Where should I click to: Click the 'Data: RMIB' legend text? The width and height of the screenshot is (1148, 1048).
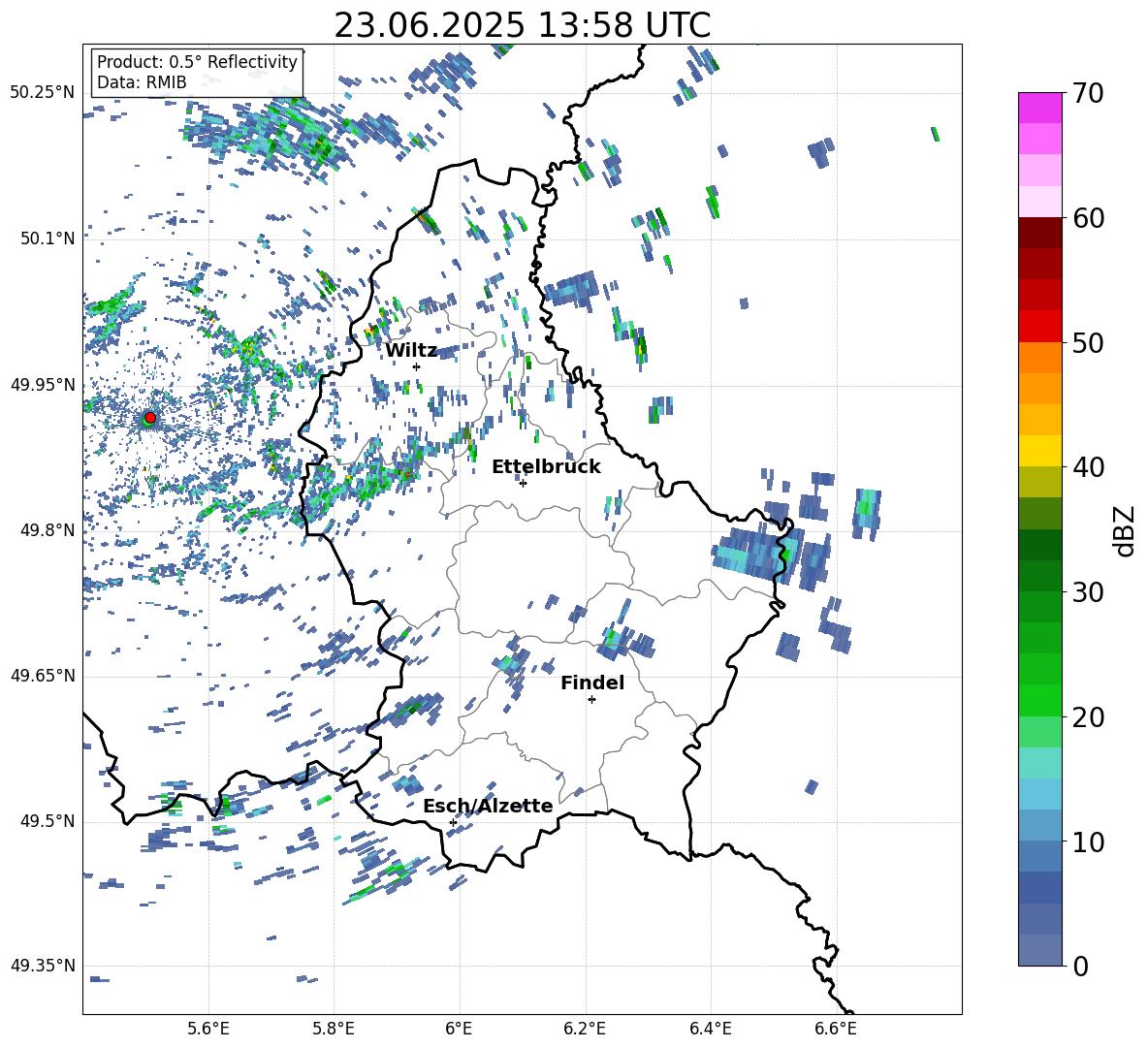(142, 82)
